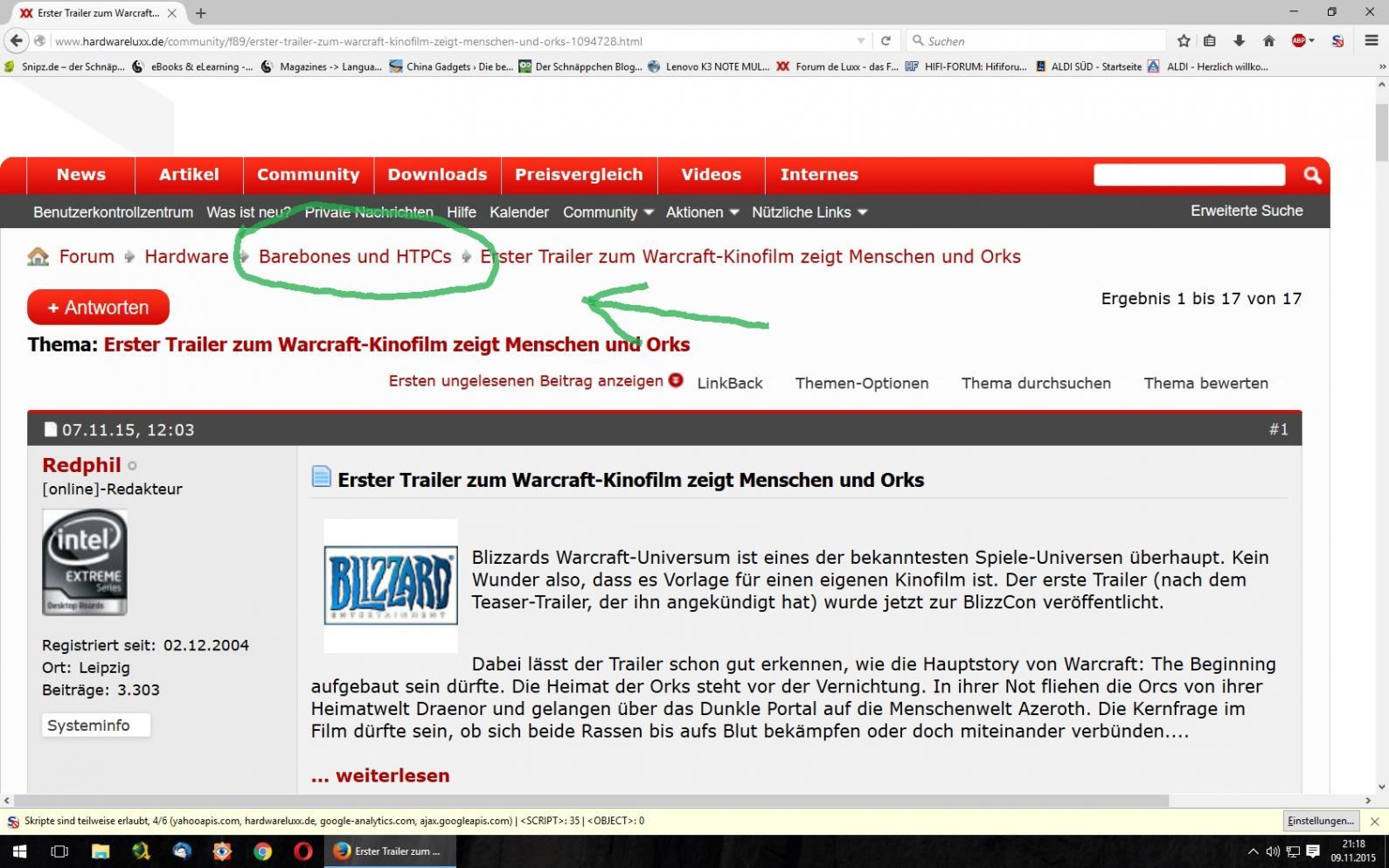Click the volume speaker tray icon
Image resolution: width=1389 pixels, height=868 pixels.
tap(1273, 851)
